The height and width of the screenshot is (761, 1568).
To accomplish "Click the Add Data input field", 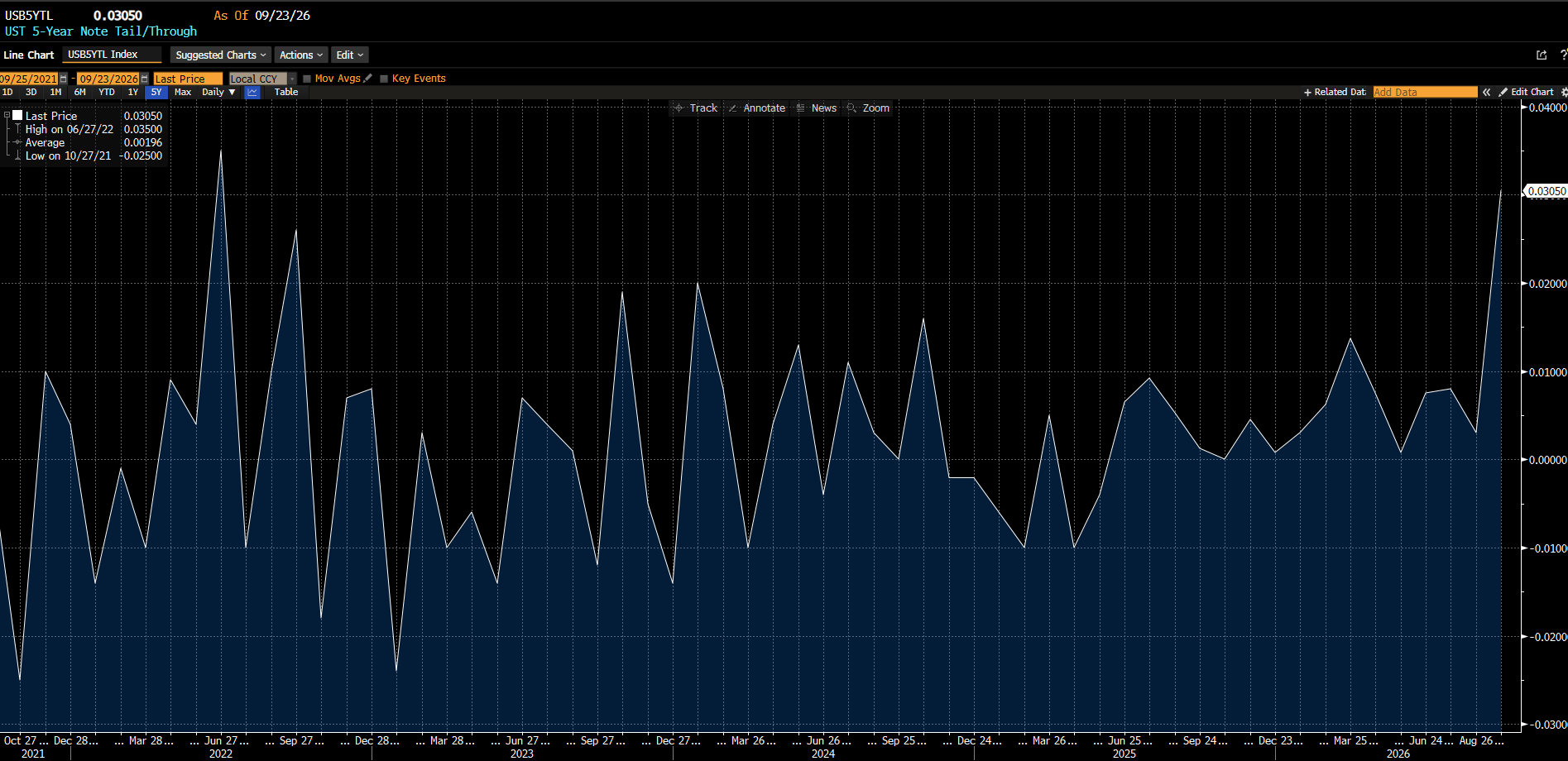I will point(1425,92).
